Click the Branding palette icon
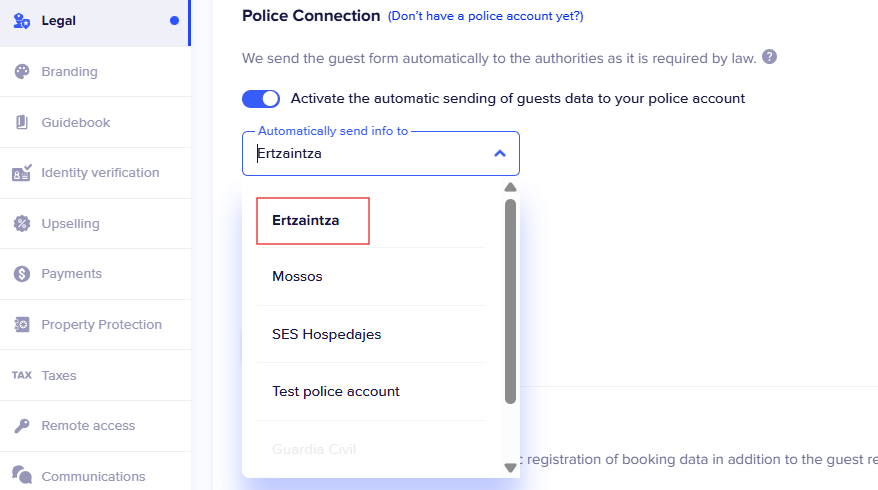The image size is (878, 490). coord(21,71)
